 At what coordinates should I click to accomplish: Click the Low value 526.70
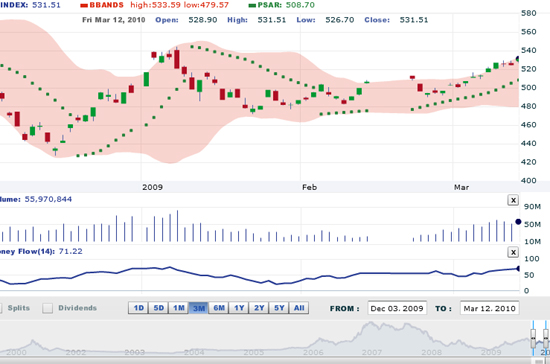click(x=340, y=20)
